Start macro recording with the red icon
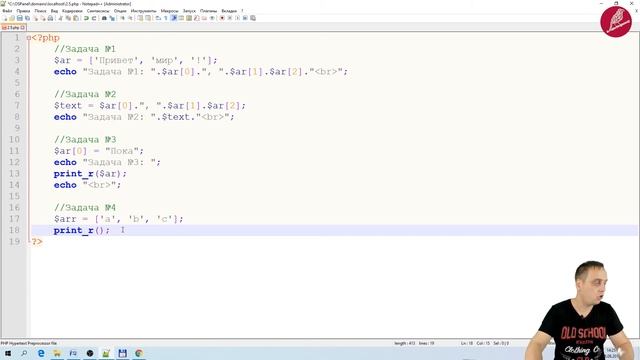 coord(222,18)
